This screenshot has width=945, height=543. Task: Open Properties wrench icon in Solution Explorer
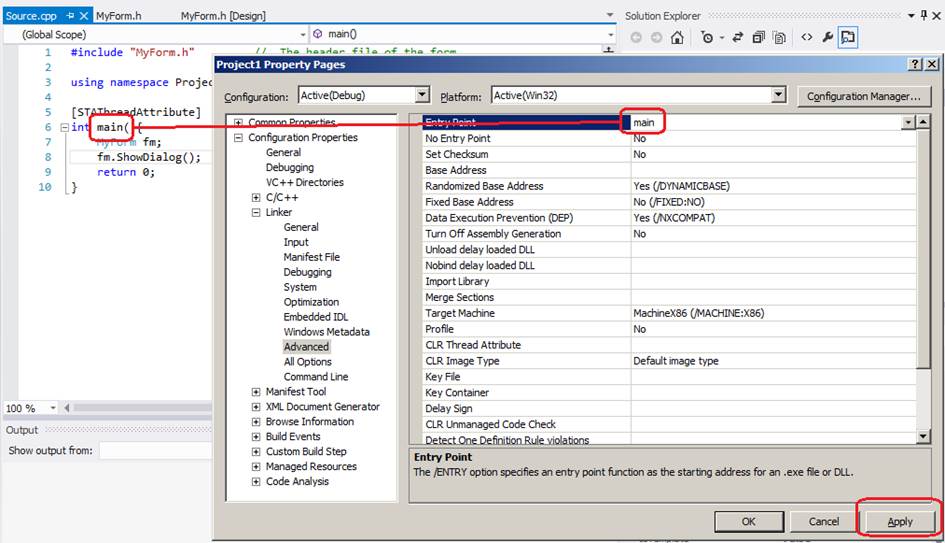[828, 38]
